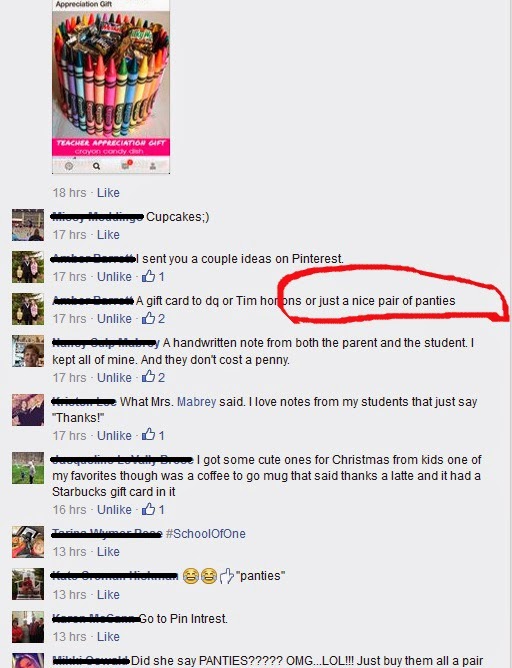Click notification icon with red badge in image
The height and width of the screenshot is (668, 512).
pos(126,165)
